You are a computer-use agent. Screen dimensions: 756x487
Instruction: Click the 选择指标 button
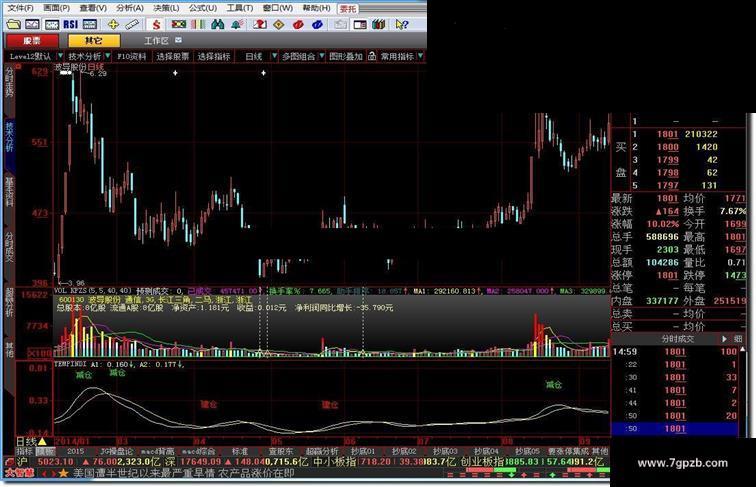(x=214, y=56)
